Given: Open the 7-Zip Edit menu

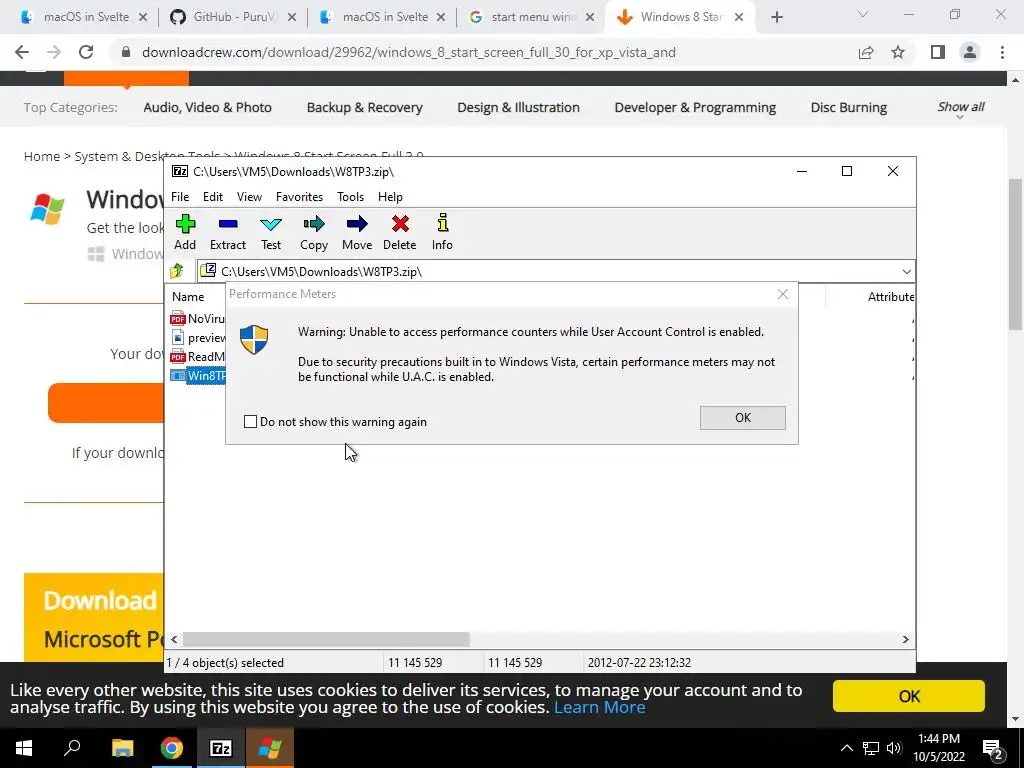Looking at the screenshot, I should (x=213, y=197).
